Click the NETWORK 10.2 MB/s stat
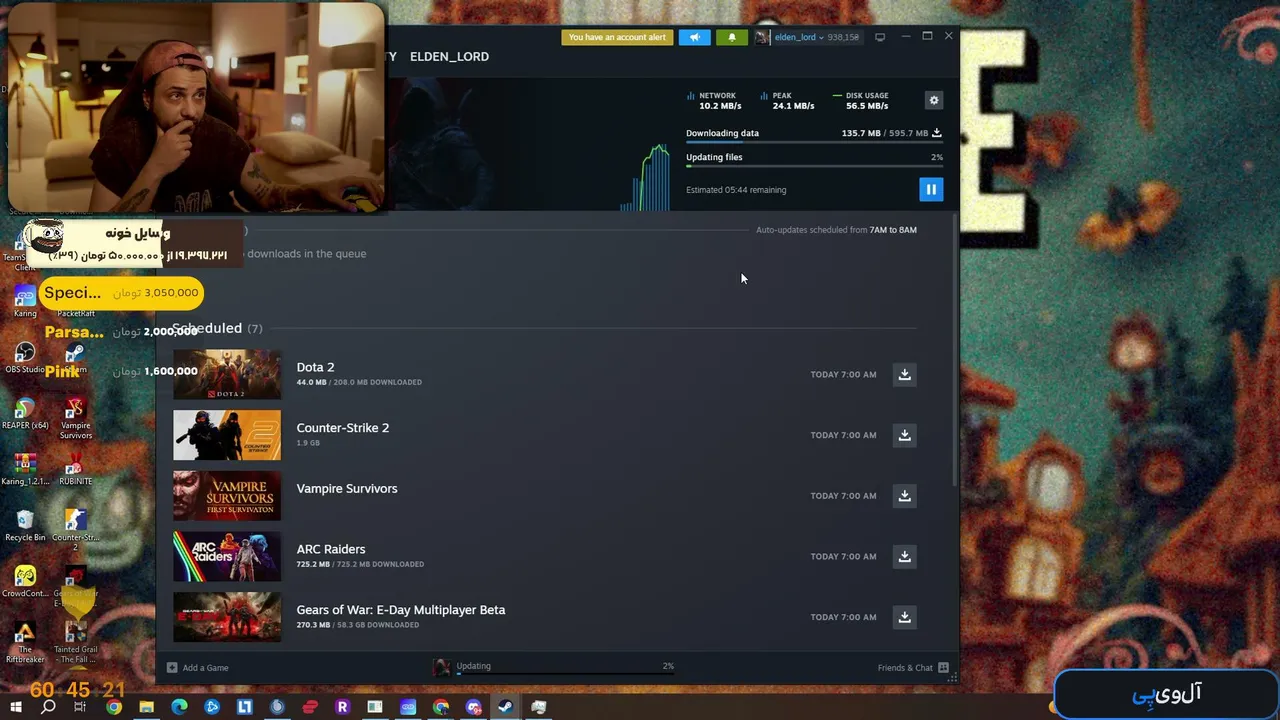This screenshot has height=720, width=1280. pos(714,101)
